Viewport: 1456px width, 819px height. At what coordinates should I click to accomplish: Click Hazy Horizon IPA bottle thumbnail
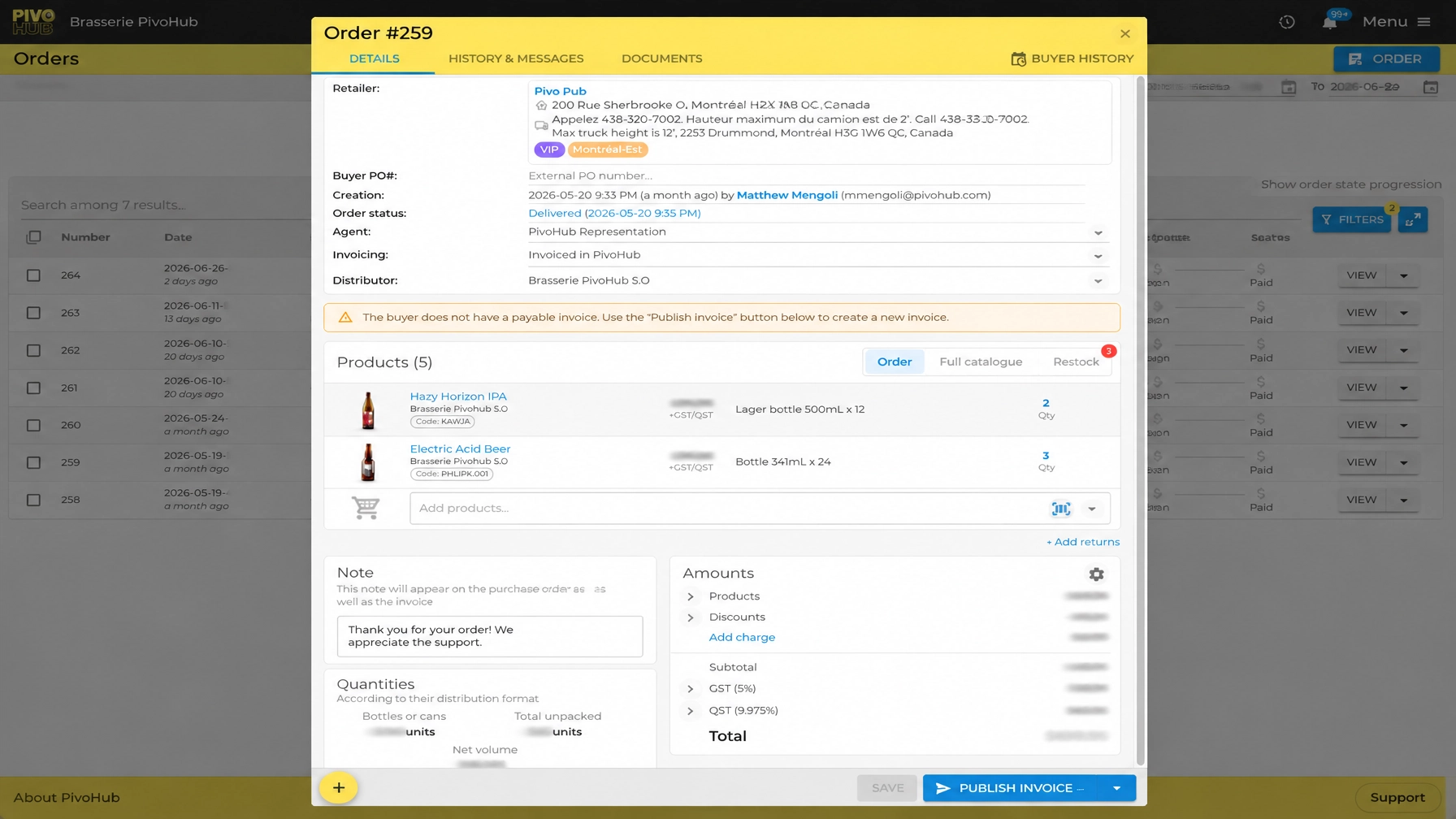coord(368,409)
